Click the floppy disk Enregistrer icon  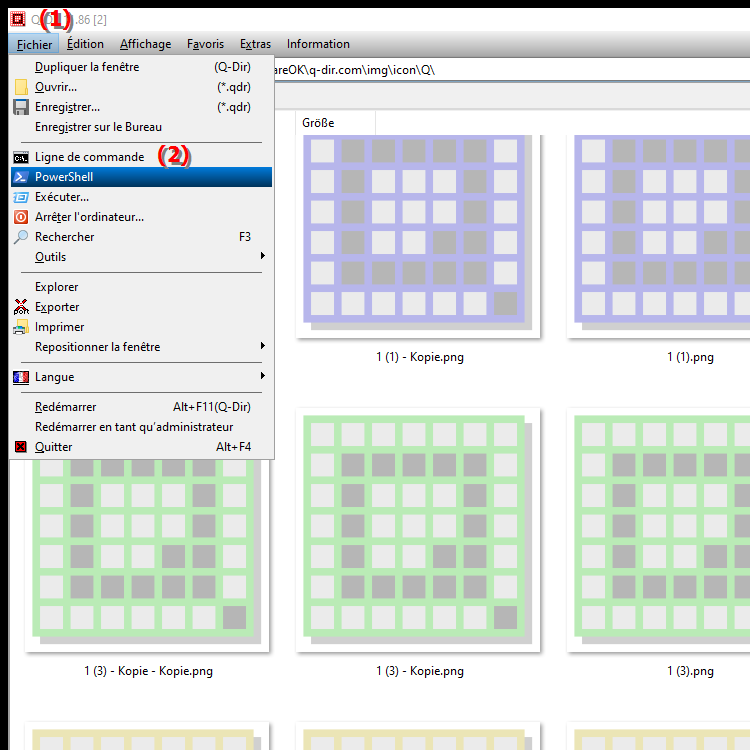[x=21, y=107]
